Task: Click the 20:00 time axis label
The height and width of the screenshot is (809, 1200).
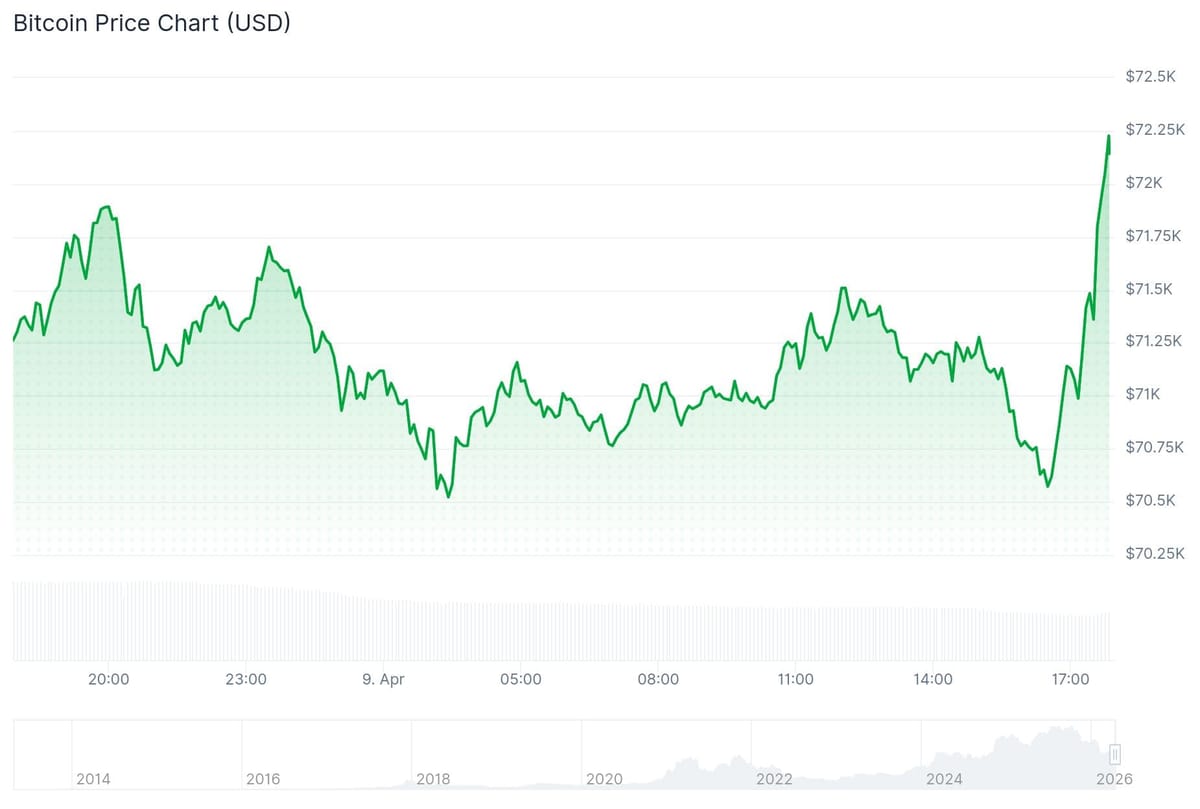Action: click(x=108, y=679)
